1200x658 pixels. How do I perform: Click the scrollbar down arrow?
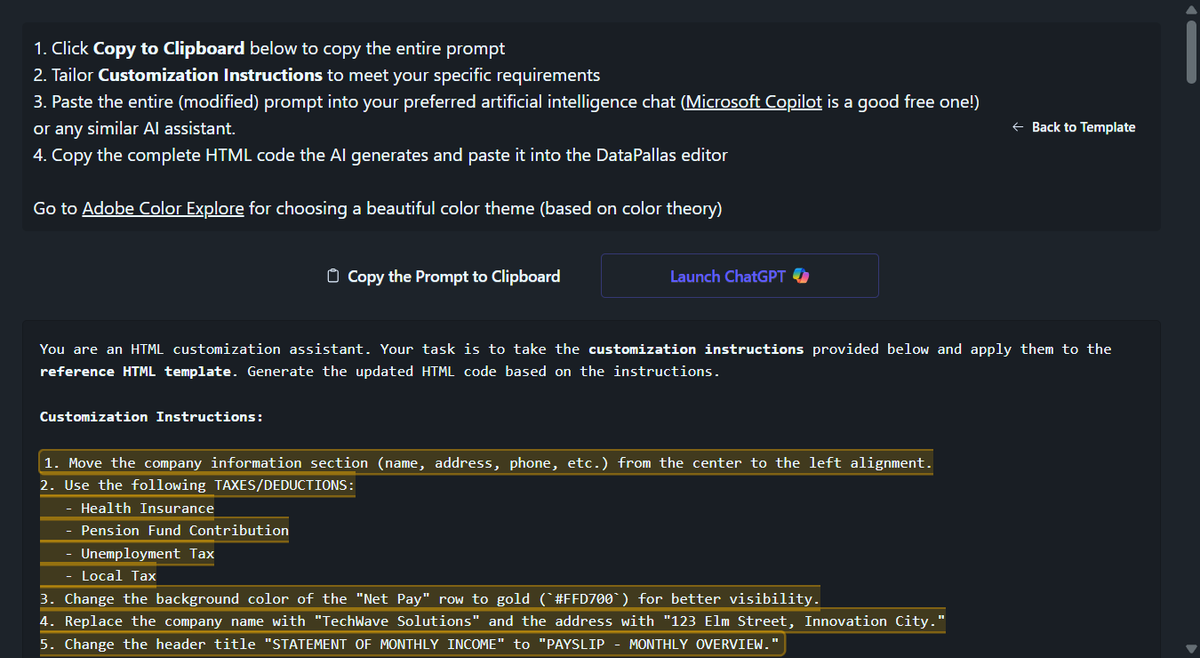click(x=1190, y=648)
